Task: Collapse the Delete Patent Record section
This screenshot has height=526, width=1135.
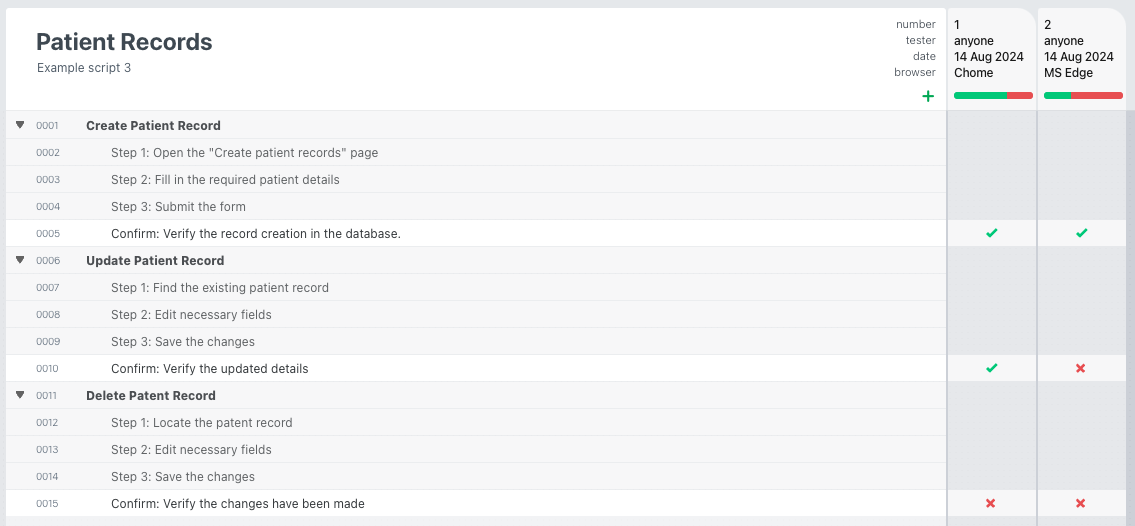Action: coord(20,395)
